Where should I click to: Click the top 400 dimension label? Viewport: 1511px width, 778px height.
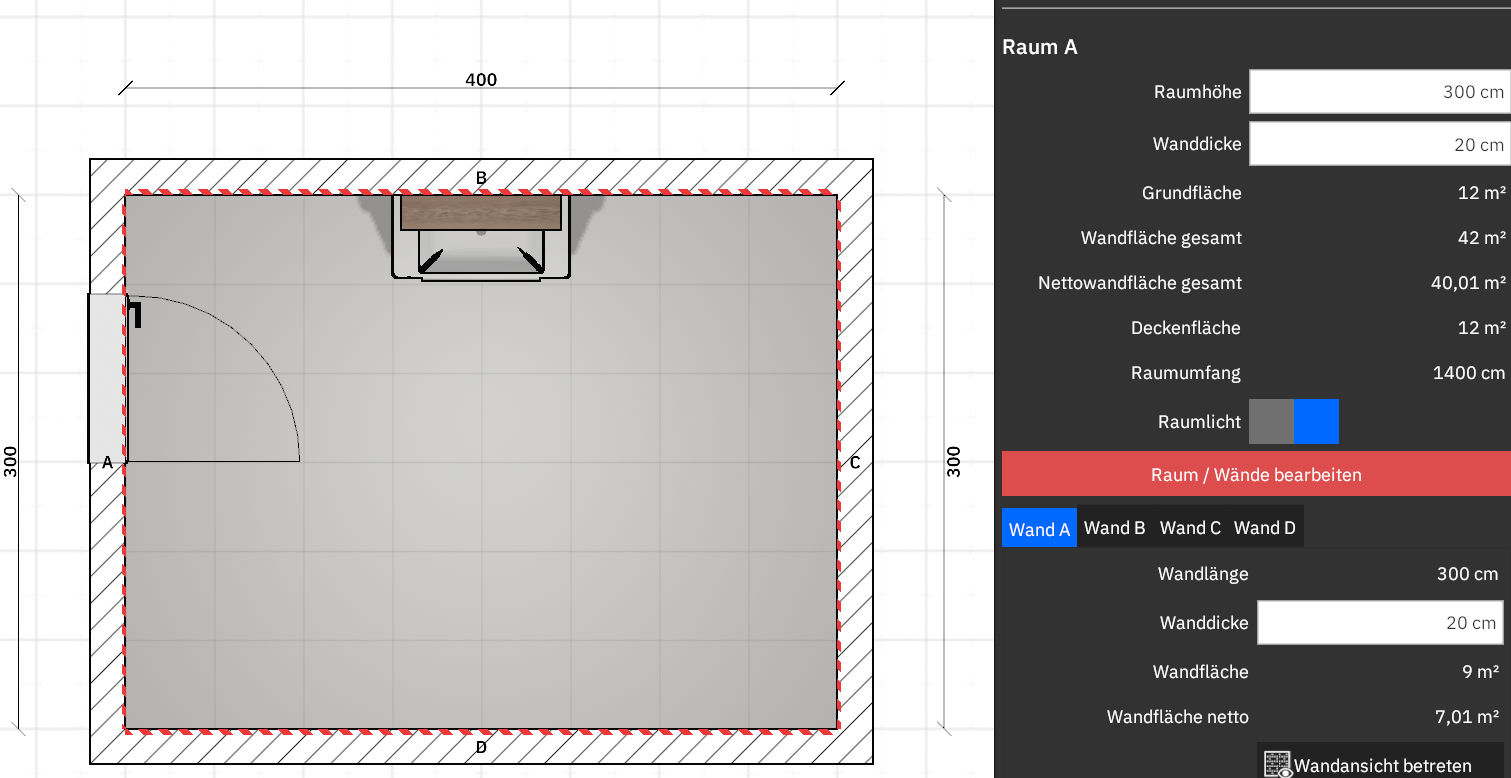[481, 79]
